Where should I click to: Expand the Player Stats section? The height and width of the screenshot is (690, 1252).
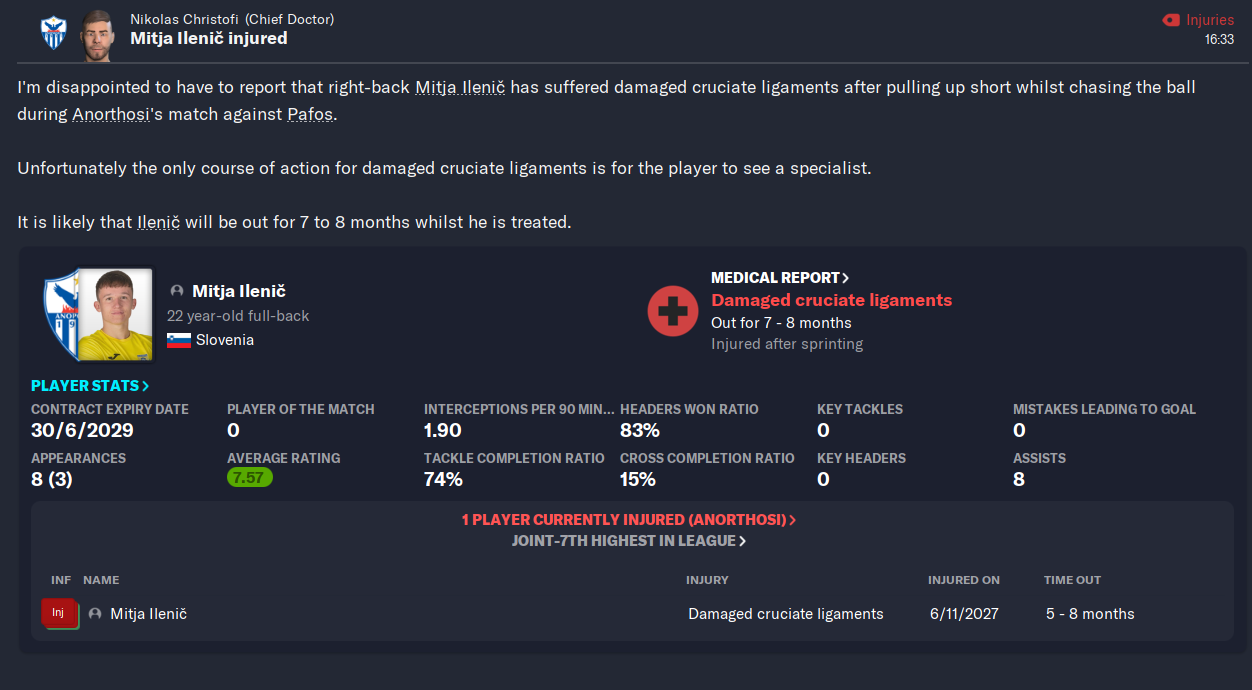coord(90,385)
